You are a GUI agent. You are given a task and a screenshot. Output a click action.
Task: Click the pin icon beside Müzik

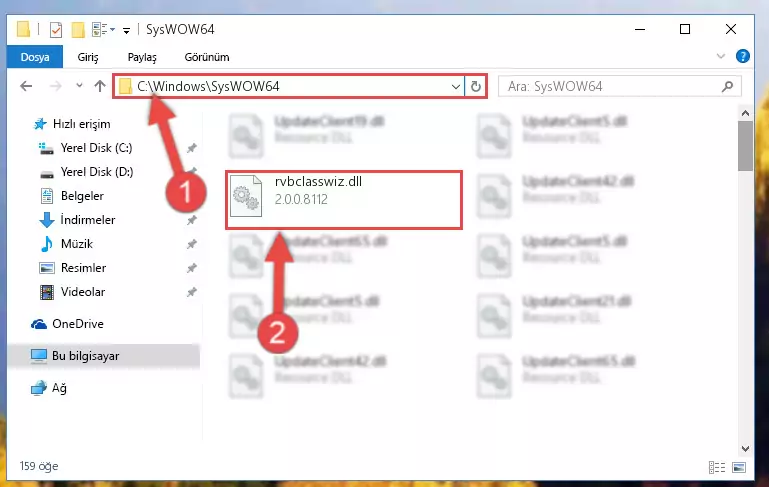pyautogui.click(x=192, y=244)
